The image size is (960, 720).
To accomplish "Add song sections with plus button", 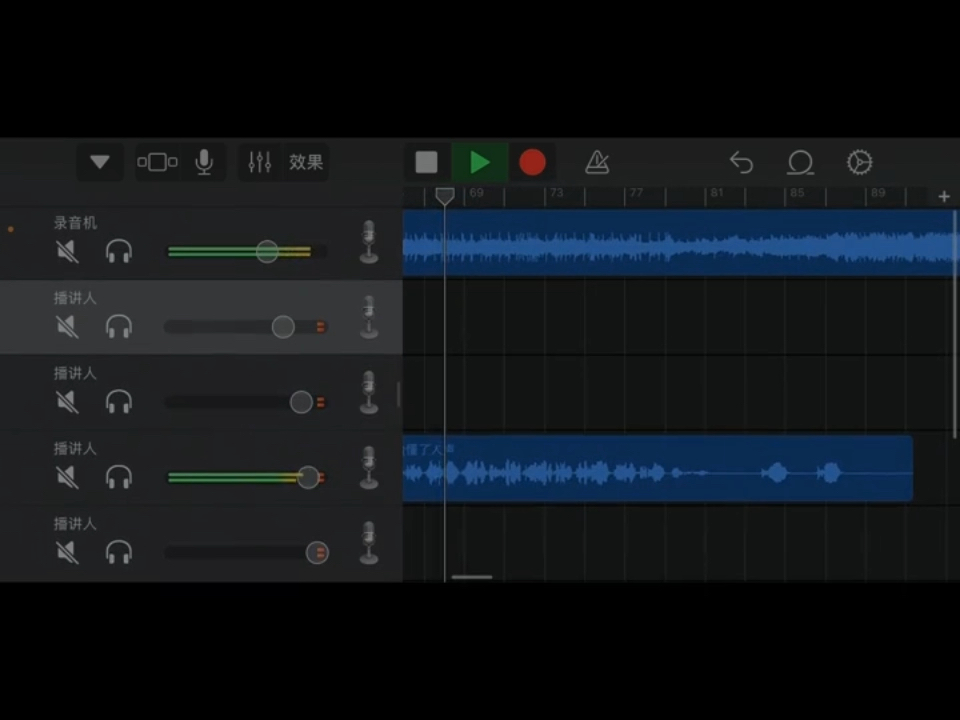I will click(944, 197).
